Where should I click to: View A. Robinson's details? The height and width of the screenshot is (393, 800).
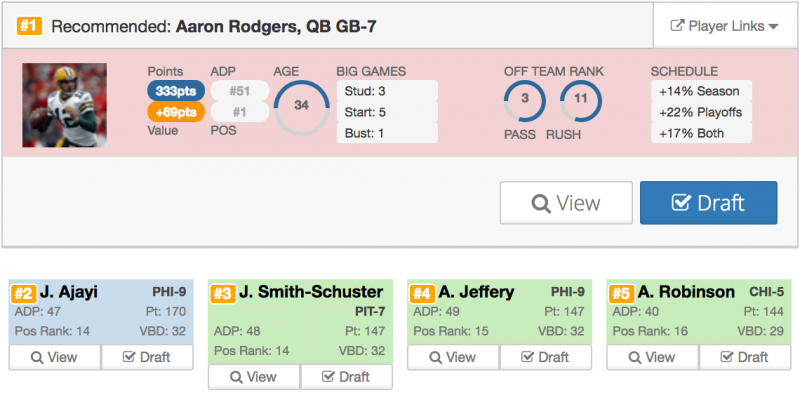(x=652, y=357)
